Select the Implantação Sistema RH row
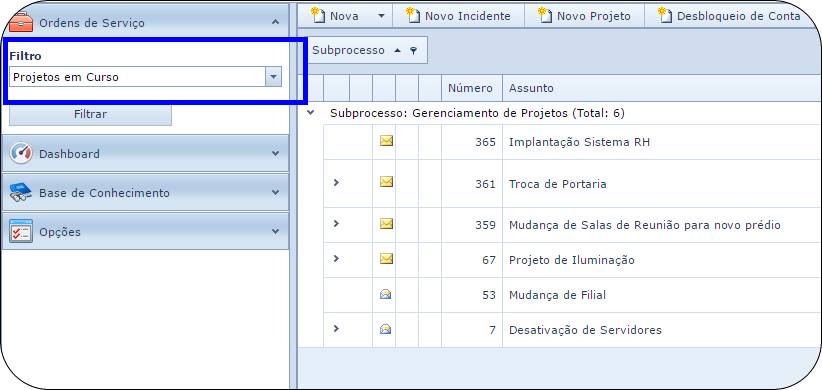The height and width of the screenshot is (390, 822). (572, 142)
